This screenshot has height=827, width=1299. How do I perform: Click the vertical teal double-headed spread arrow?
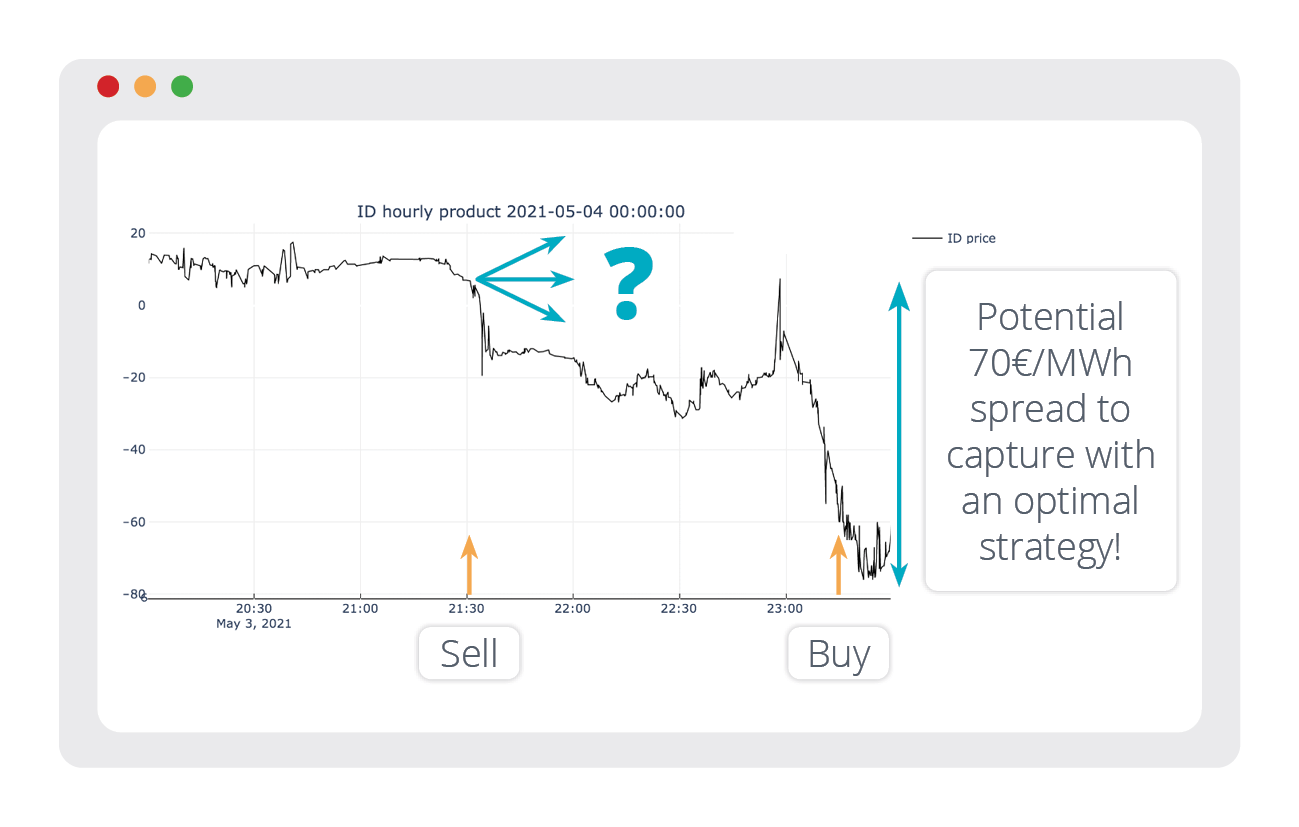tap(899, 433)
